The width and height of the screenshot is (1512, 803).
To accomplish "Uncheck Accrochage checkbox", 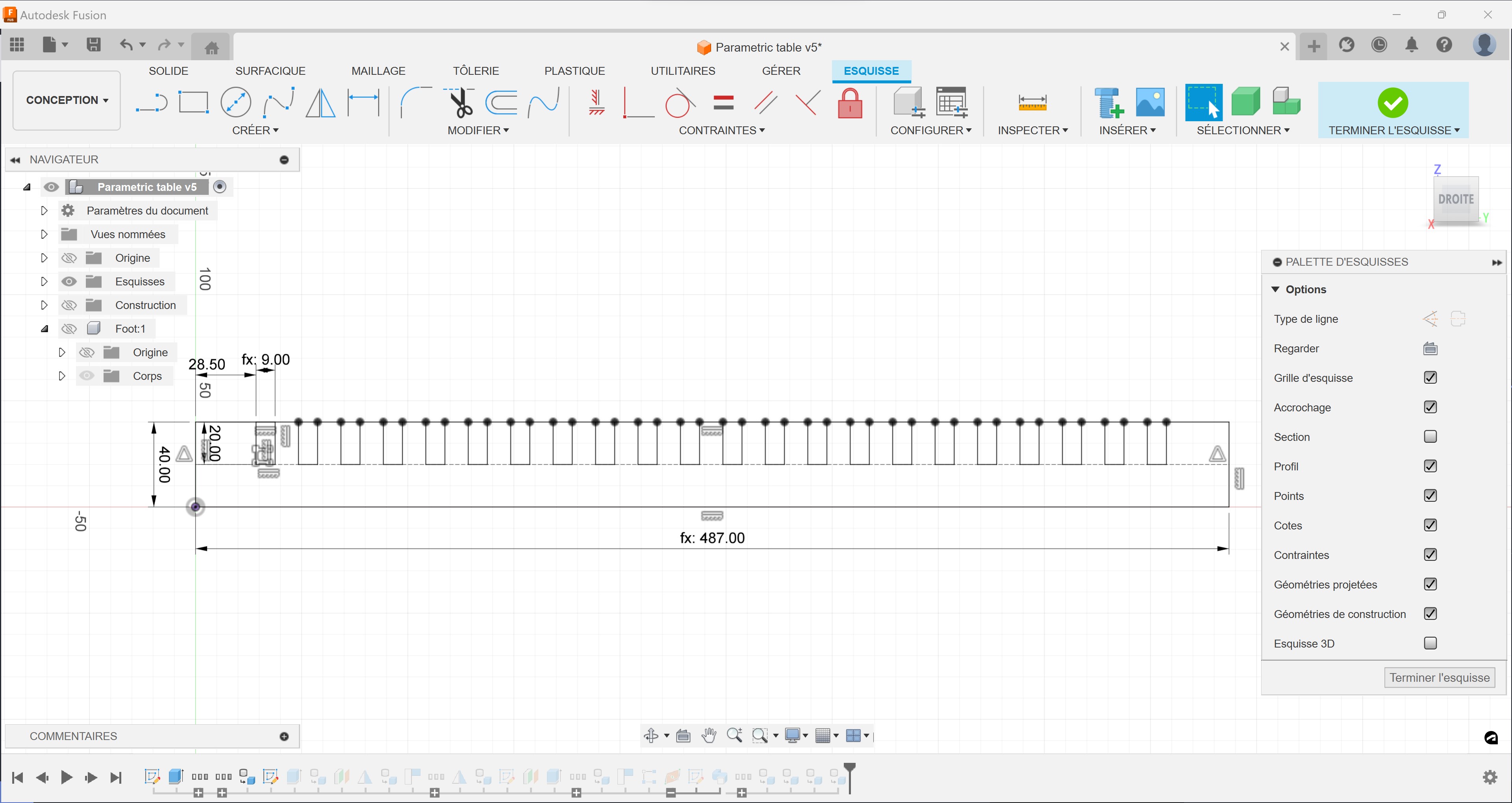I will (x=1430, y=407).
